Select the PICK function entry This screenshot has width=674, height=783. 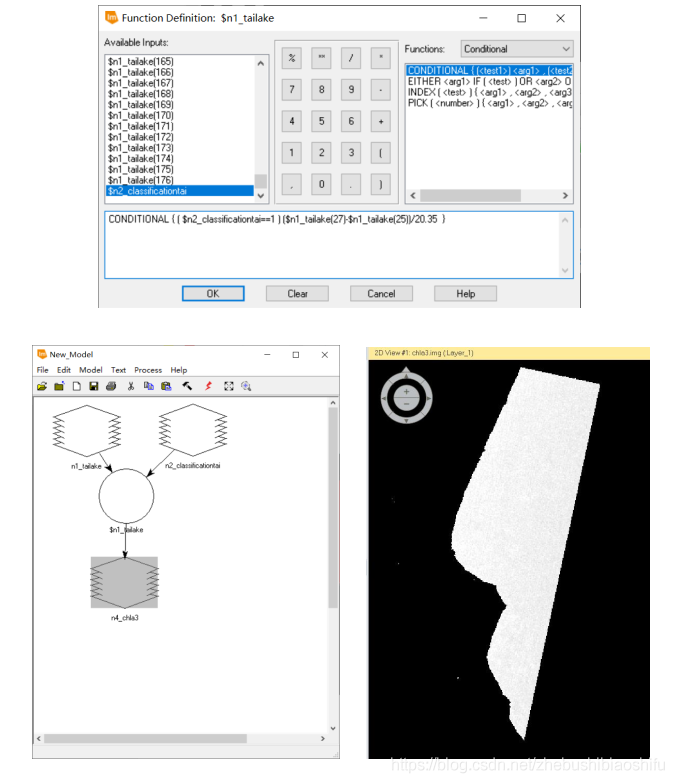click(x=489, y=103)
